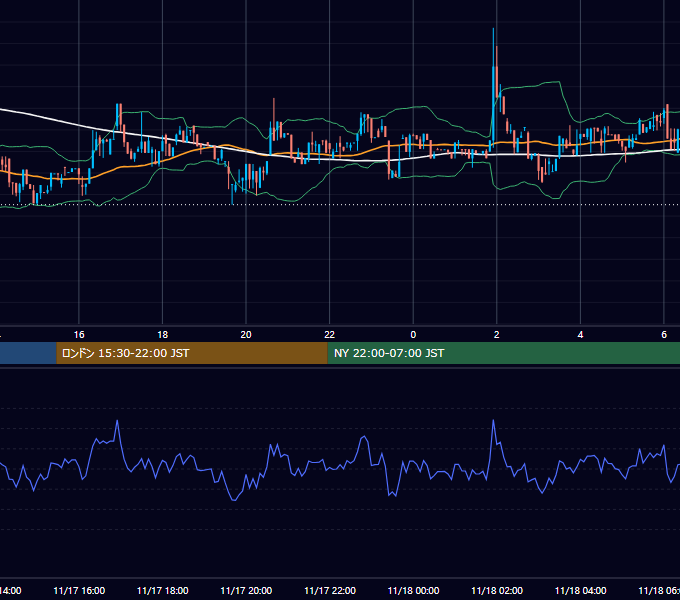The height and width of the screenshot is (600, 680).
Task: Click the dotted horizontal price line
Action: (x=340, y=205)
